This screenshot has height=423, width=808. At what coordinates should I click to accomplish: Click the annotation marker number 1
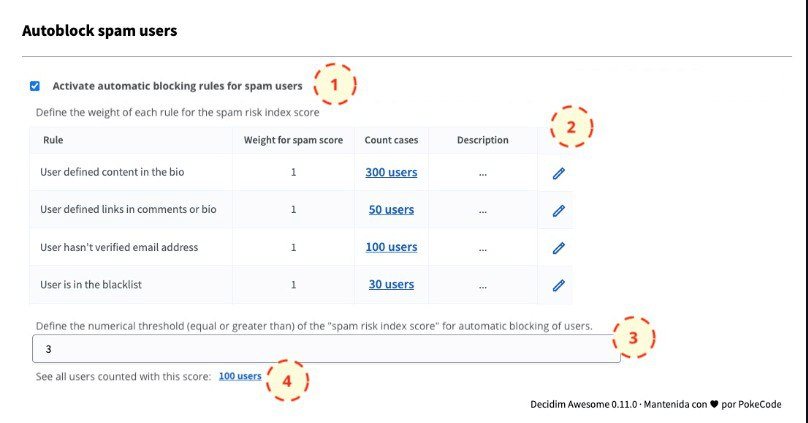tap(335, 84)
